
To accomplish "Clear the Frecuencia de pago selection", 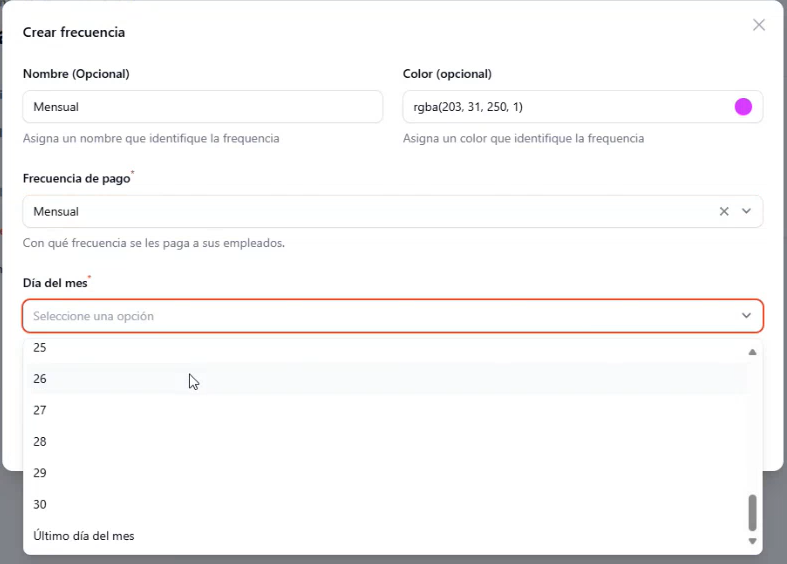I will [x=724, y=211].
